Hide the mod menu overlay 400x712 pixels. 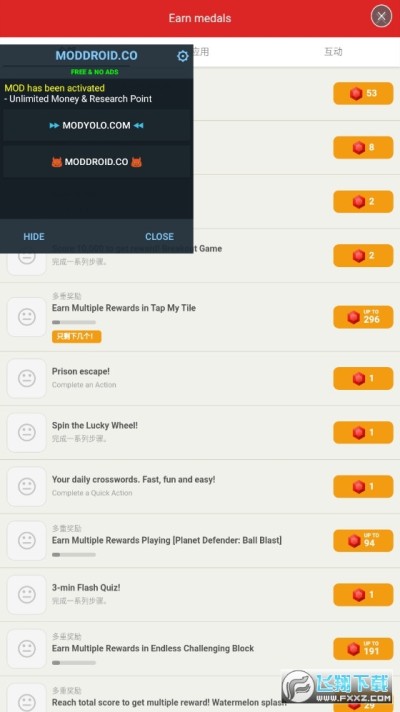[x=34, y=237]
